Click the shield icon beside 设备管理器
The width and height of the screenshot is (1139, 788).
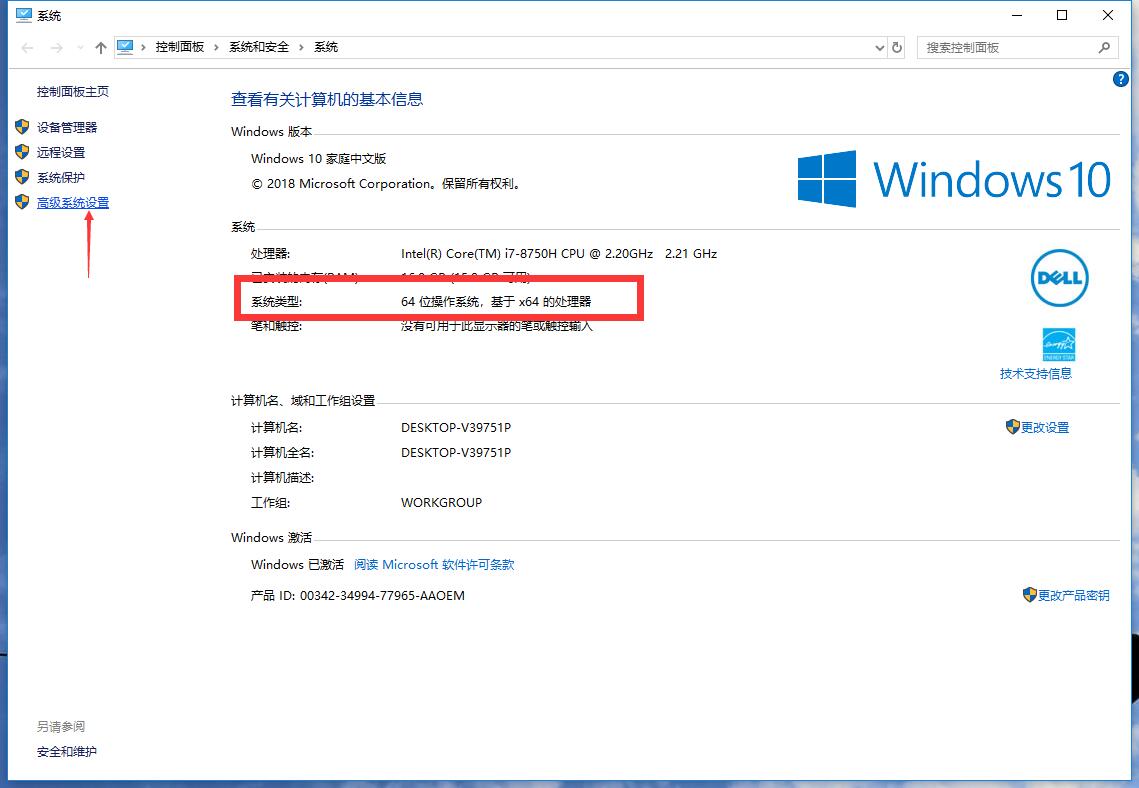coord(22,127)
